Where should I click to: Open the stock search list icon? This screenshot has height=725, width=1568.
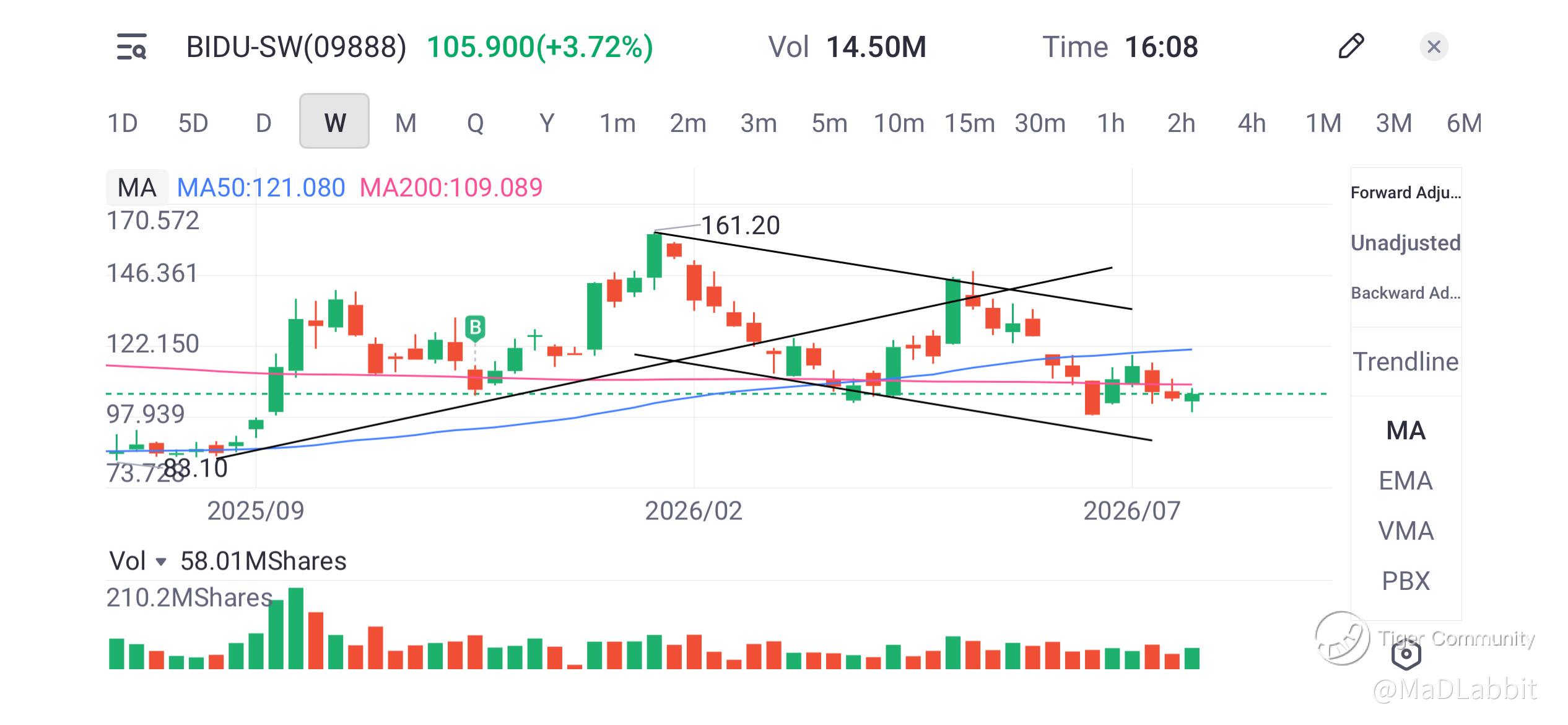pyautogui.click(x=131, y=47)
